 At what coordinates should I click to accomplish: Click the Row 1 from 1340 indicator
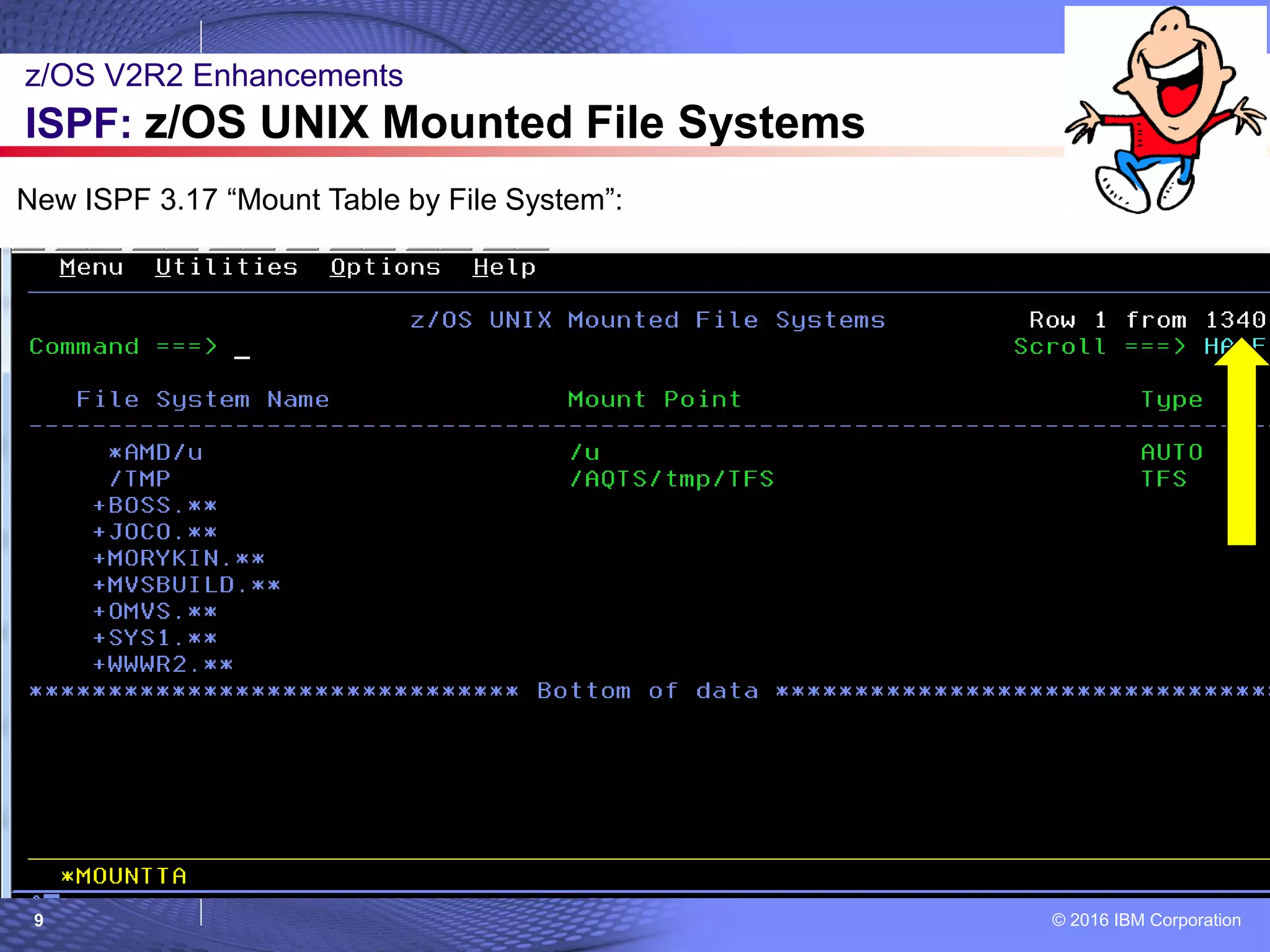(x=1147, y=320)
